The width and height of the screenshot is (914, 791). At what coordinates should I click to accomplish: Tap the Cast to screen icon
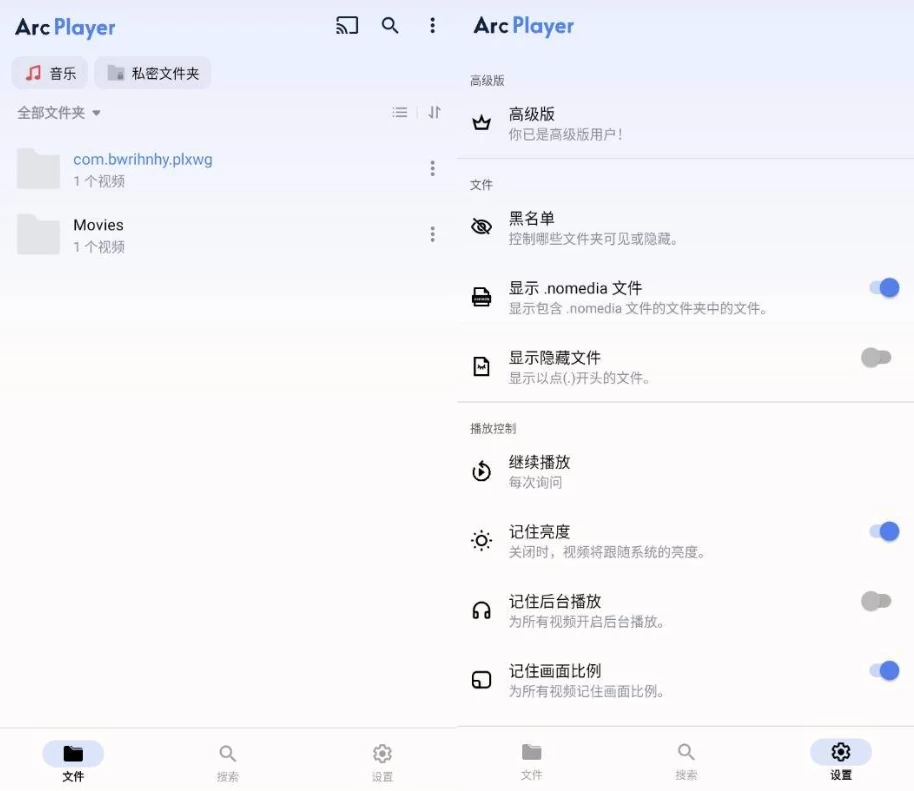click(347, 26)
